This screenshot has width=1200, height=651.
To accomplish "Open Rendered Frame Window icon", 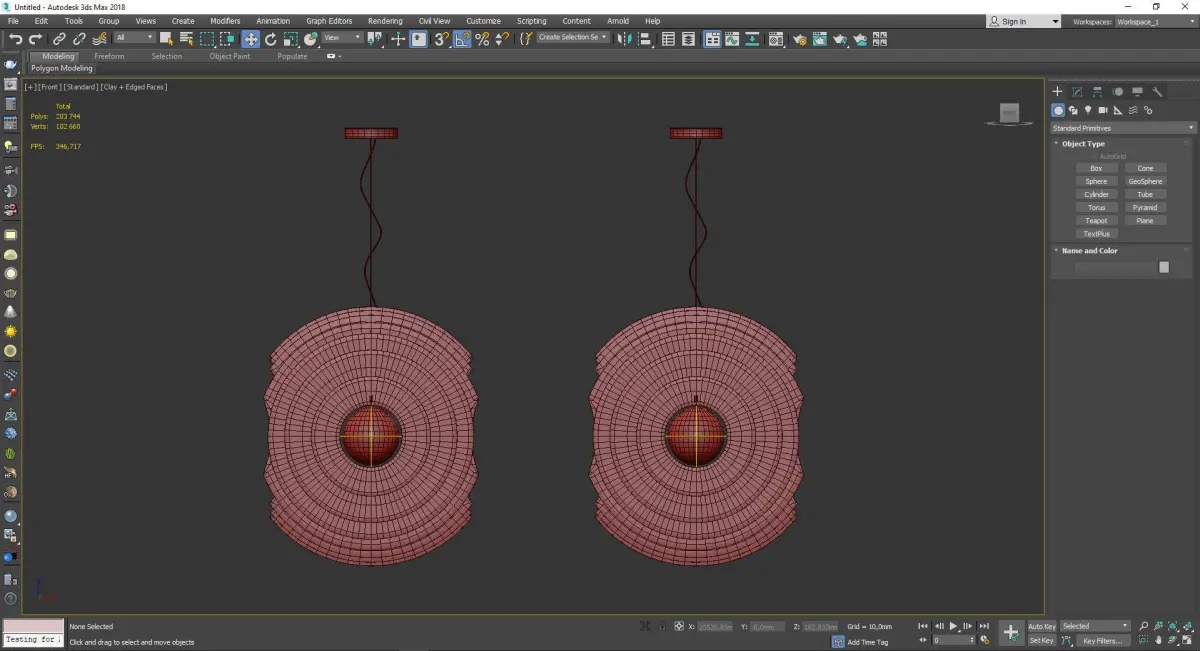I will pos(819,39).
